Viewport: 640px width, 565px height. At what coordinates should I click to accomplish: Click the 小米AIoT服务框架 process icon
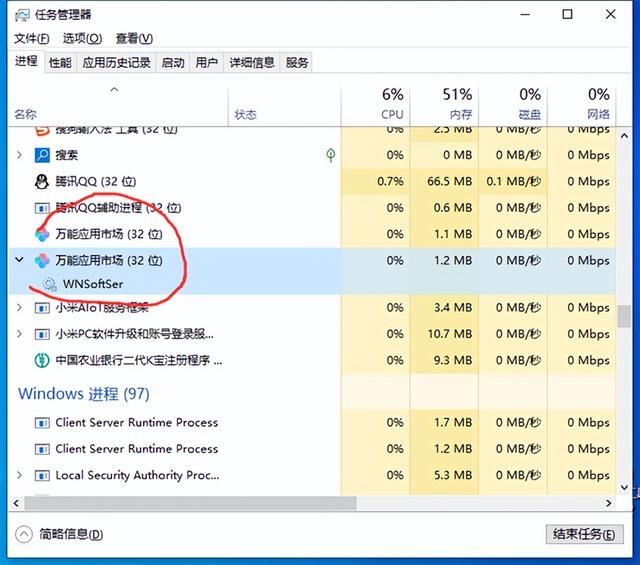(x=42, y=308)
